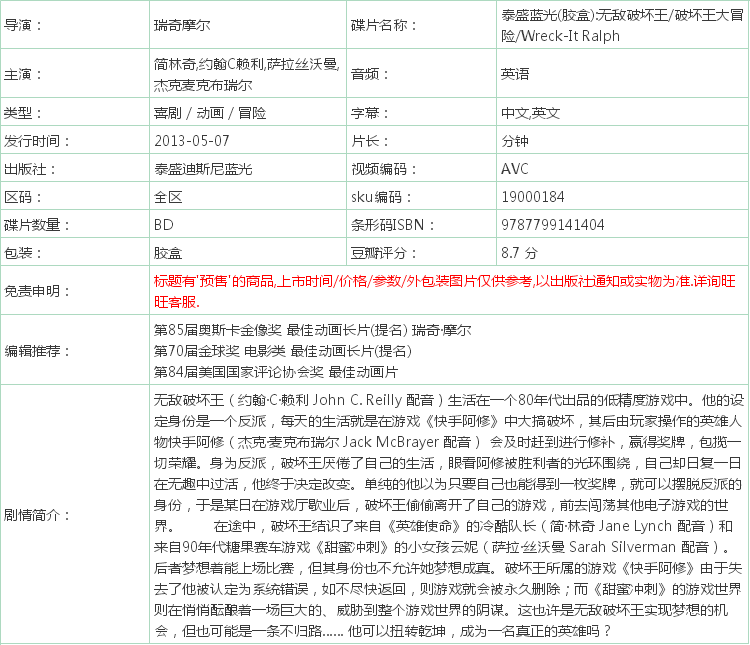Click the video codec value AVC
The image size is (750, 645).
(515, 169)
